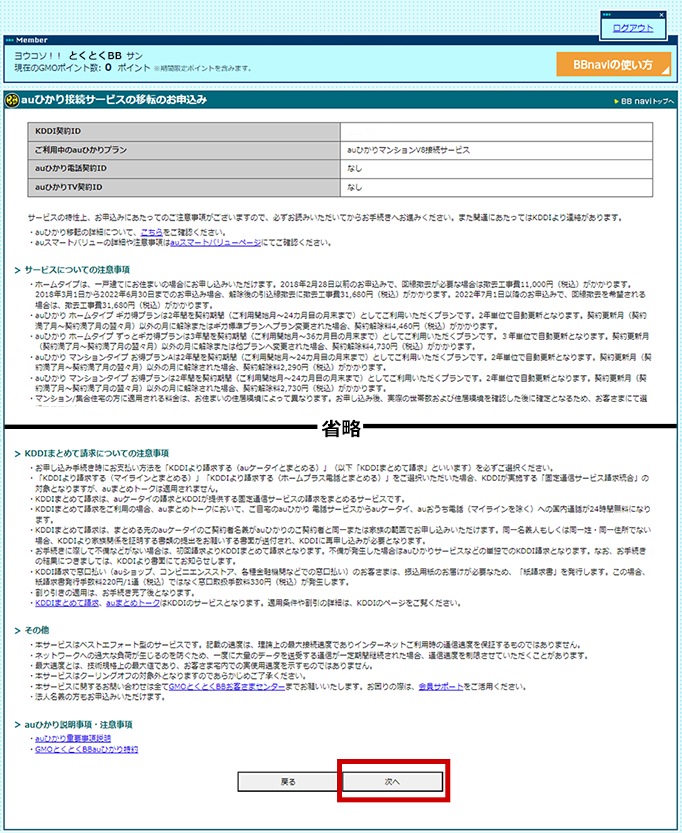
Task: Click the BBnavi emblem icon beside the page title
Action: 11,100
